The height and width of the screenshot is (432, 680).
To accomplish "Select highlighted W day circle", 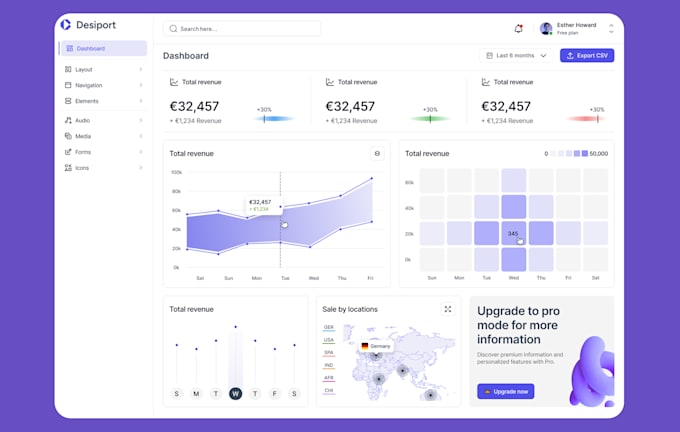I will [235, 394].
